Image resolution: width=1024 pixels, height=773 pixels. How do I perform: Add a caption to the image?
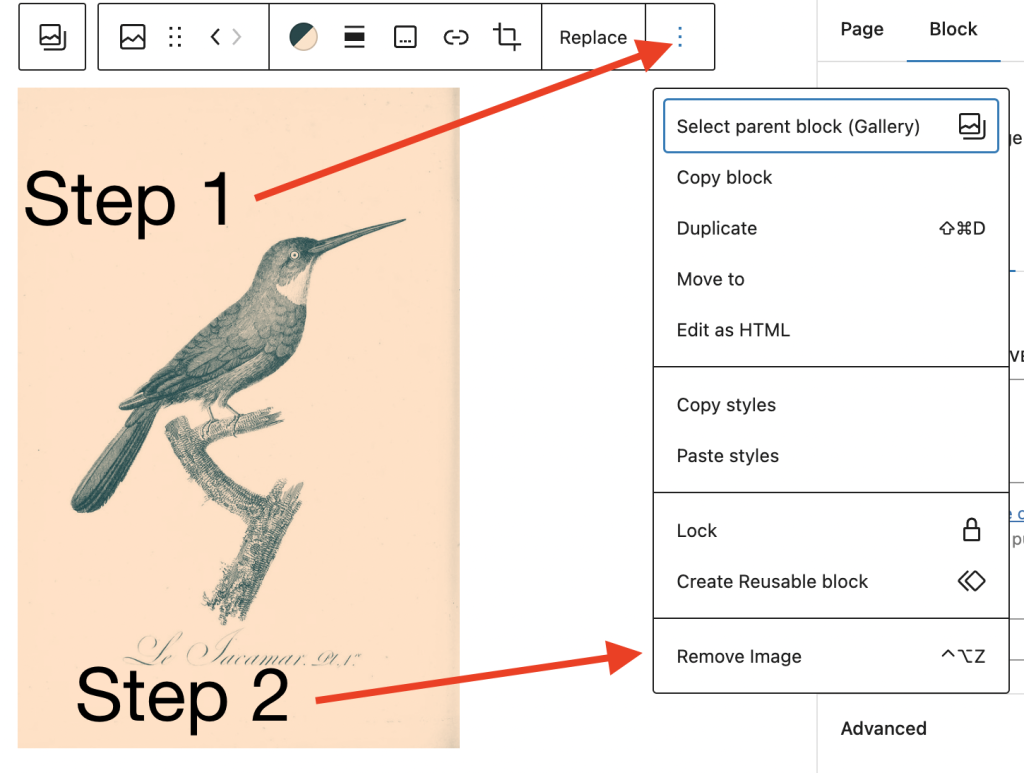tap(405, 36)
